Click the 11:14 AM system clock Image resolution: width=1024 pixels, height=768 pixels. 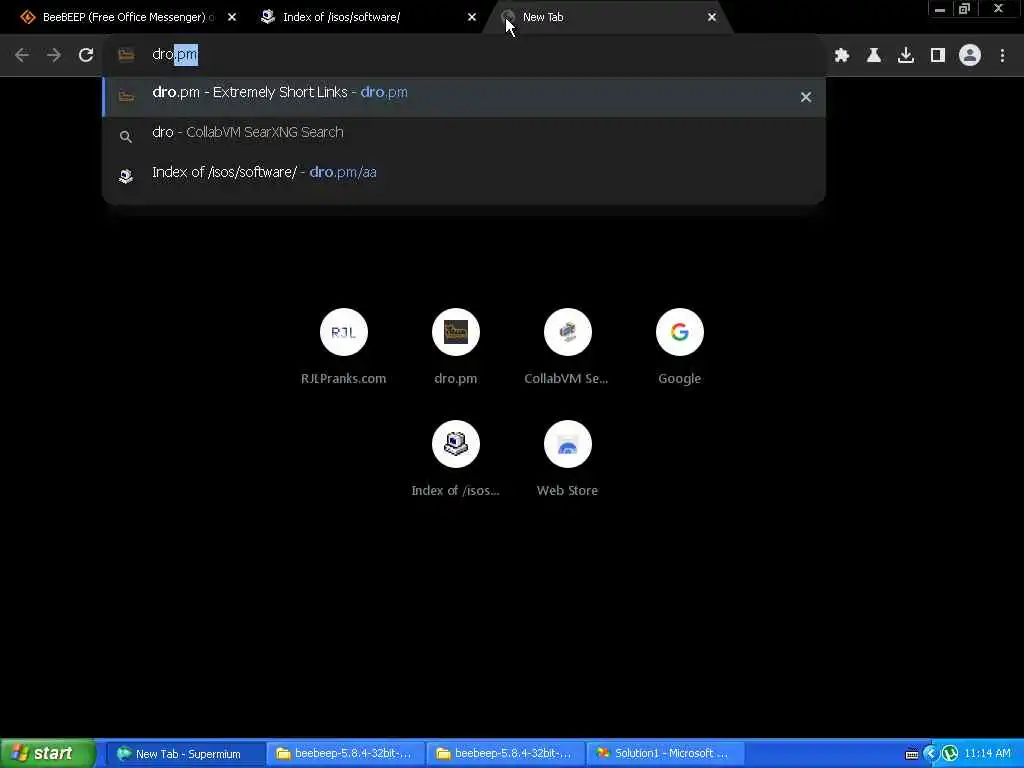click(x=987, y=754)
